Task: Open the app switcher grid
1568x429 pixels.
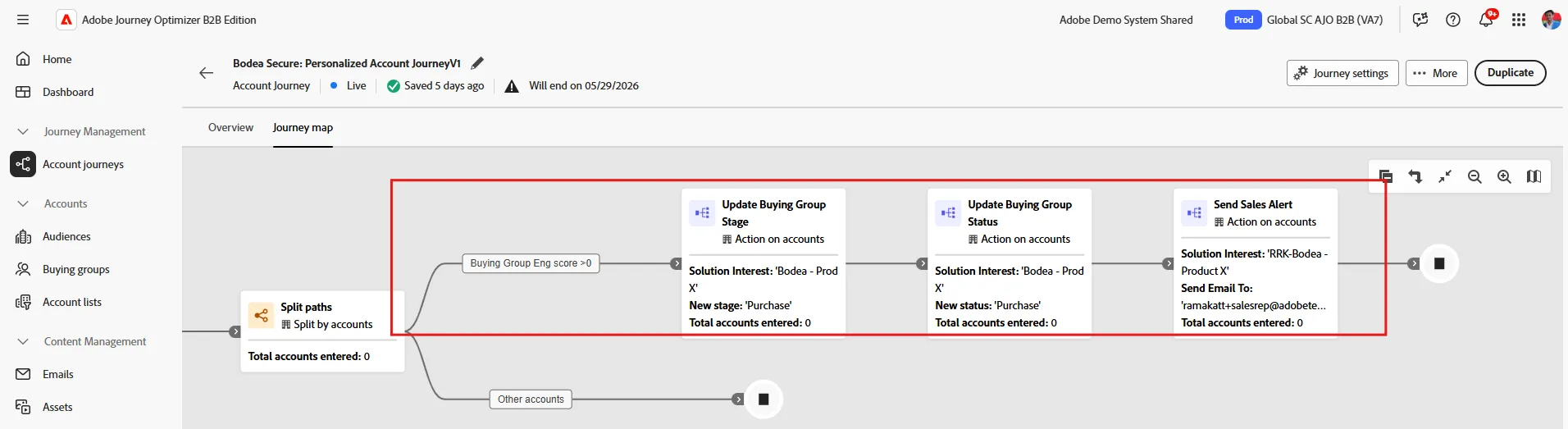Action: coord(1519,20)
